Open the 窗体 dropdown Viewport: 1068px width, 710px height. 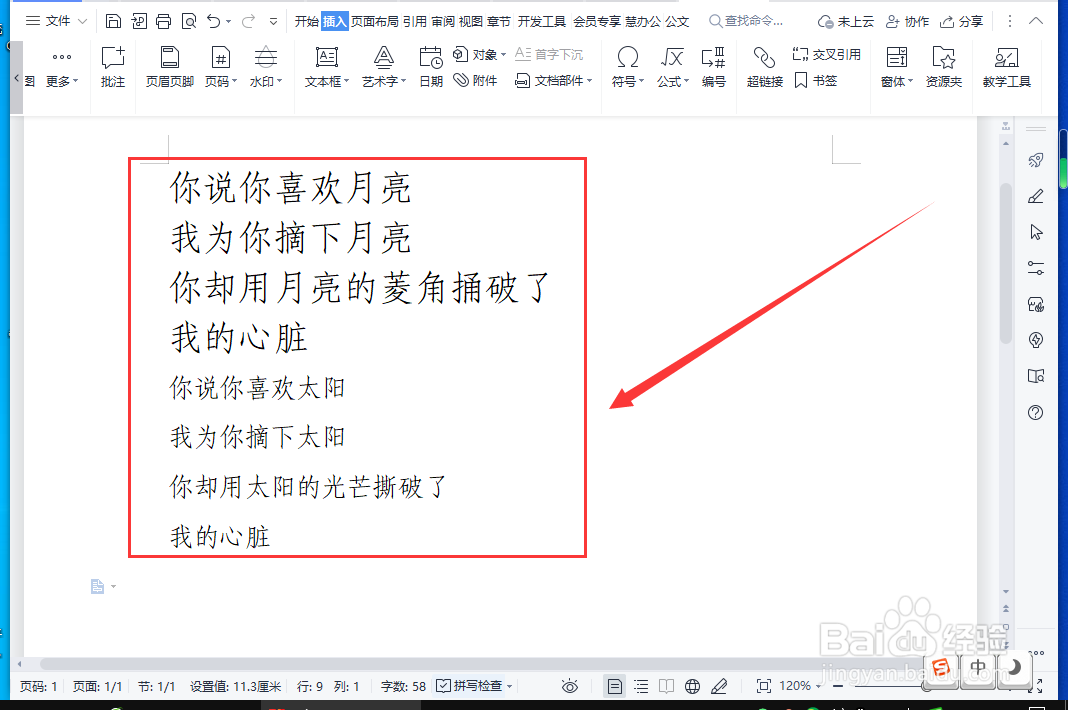click(x=897, y=68)
